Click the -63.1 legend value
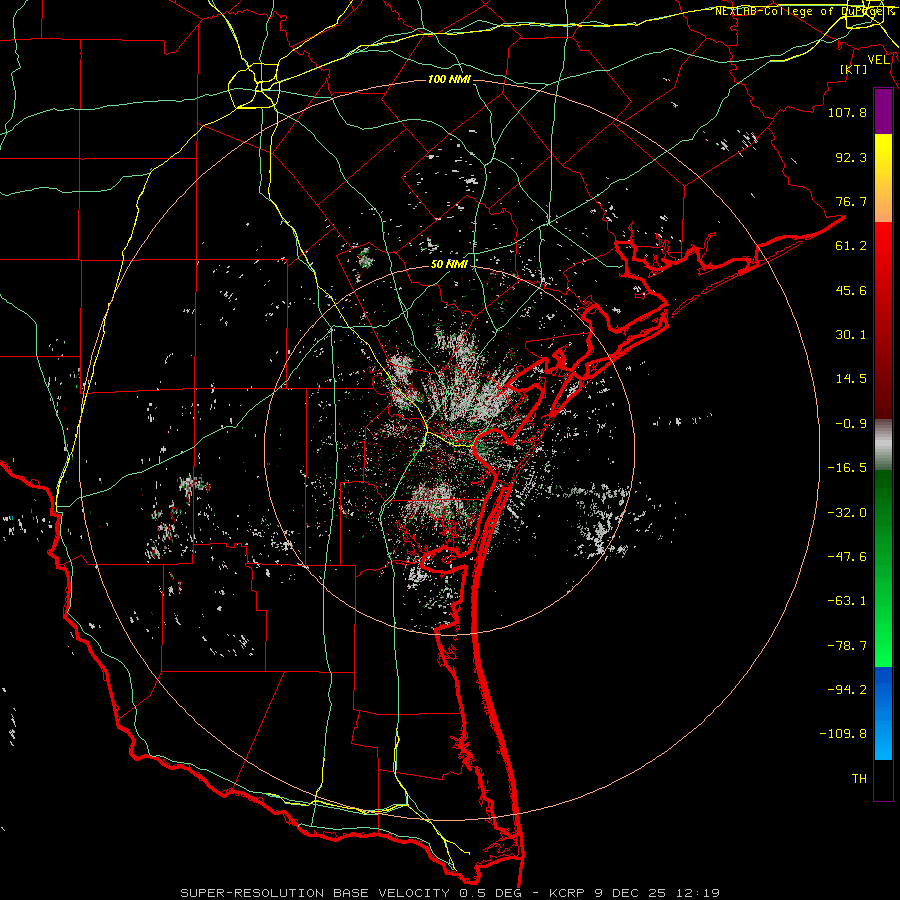This screenshot has height=900, width=900. (x=847, y=601)
